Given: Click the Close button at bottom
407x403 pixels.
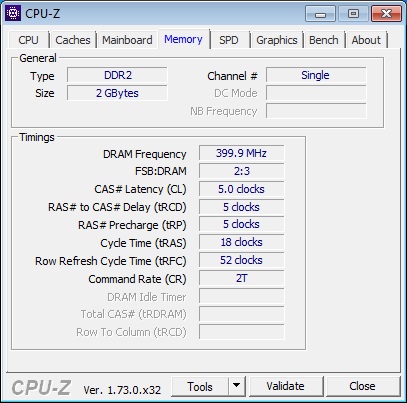Looking at the screenshot, I should (363, 387).
